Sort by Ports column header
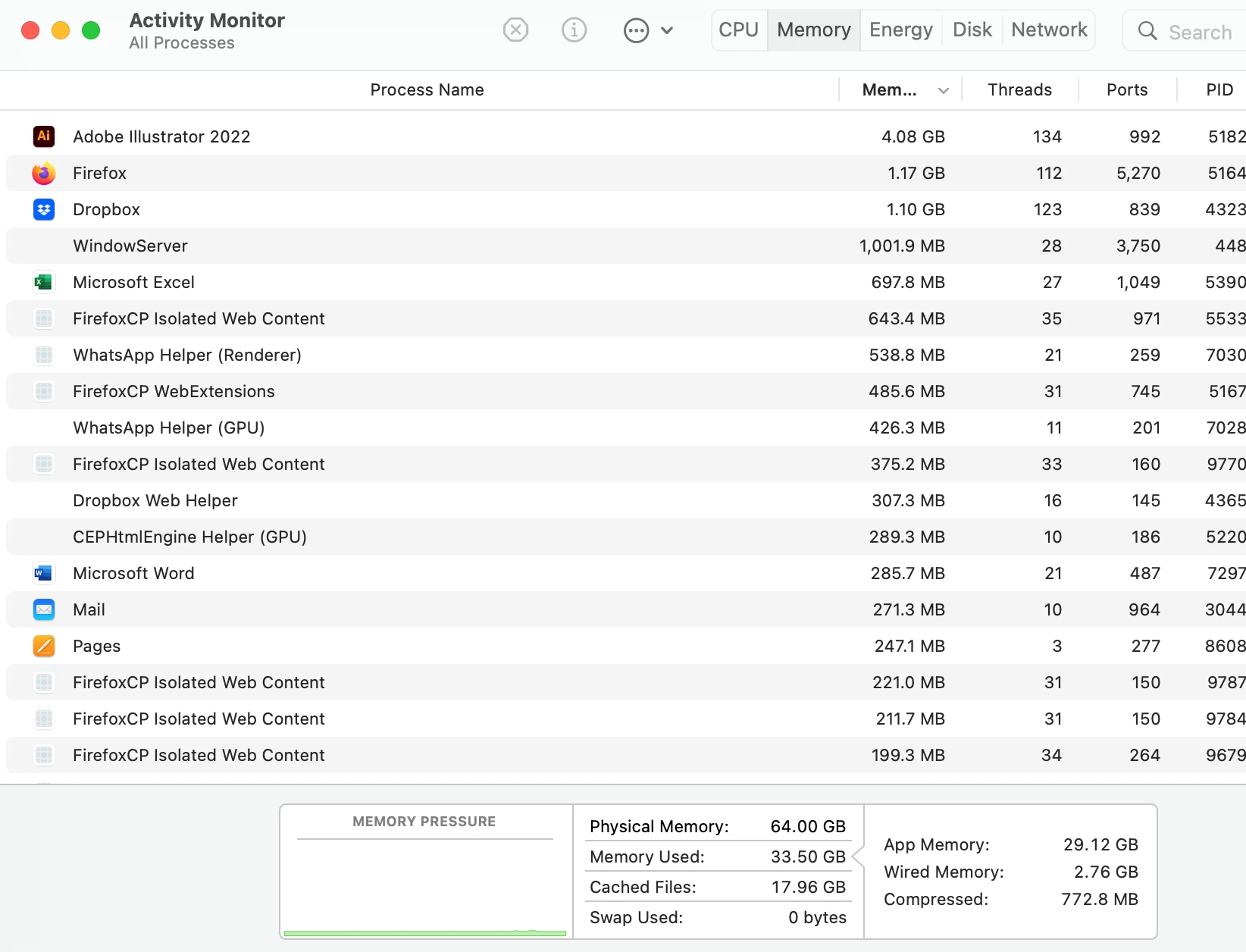 pos(1127,90)
